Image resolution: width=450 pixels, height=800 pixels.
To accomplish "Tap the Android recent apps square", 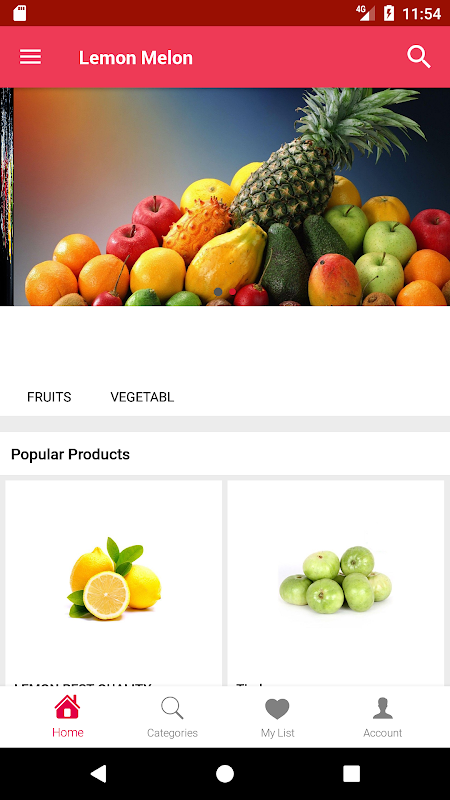I will click(352, 773).
